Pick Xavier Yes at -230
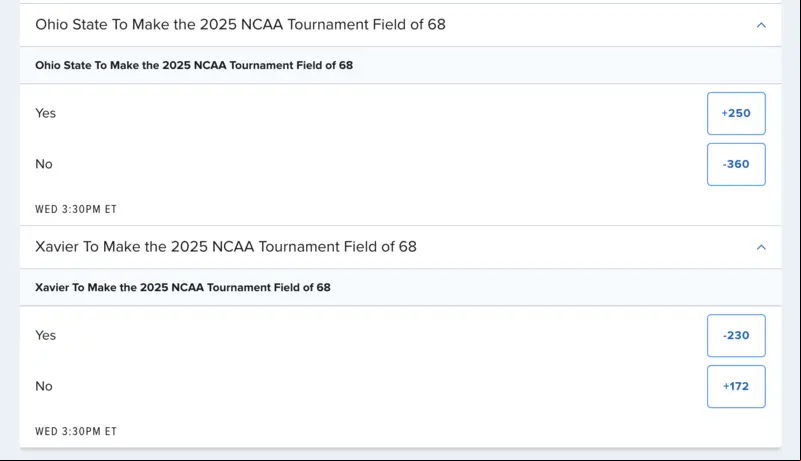 [x=736, y=336]
